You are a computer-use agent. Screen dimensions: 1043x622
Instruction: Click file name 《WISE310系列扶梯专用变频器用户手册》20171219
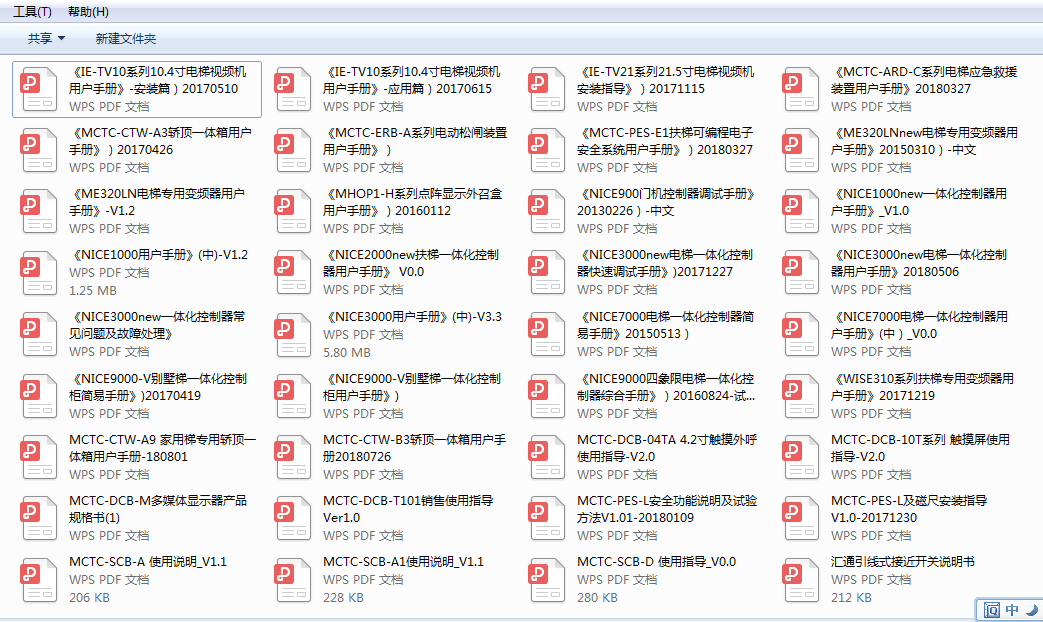[x=923, y=387]
